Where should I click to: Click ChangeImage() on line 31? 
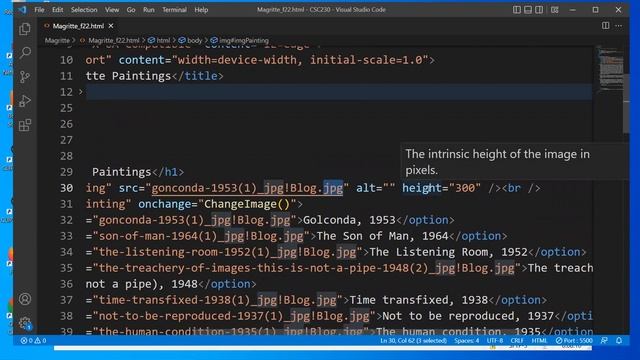pos(247,204)
